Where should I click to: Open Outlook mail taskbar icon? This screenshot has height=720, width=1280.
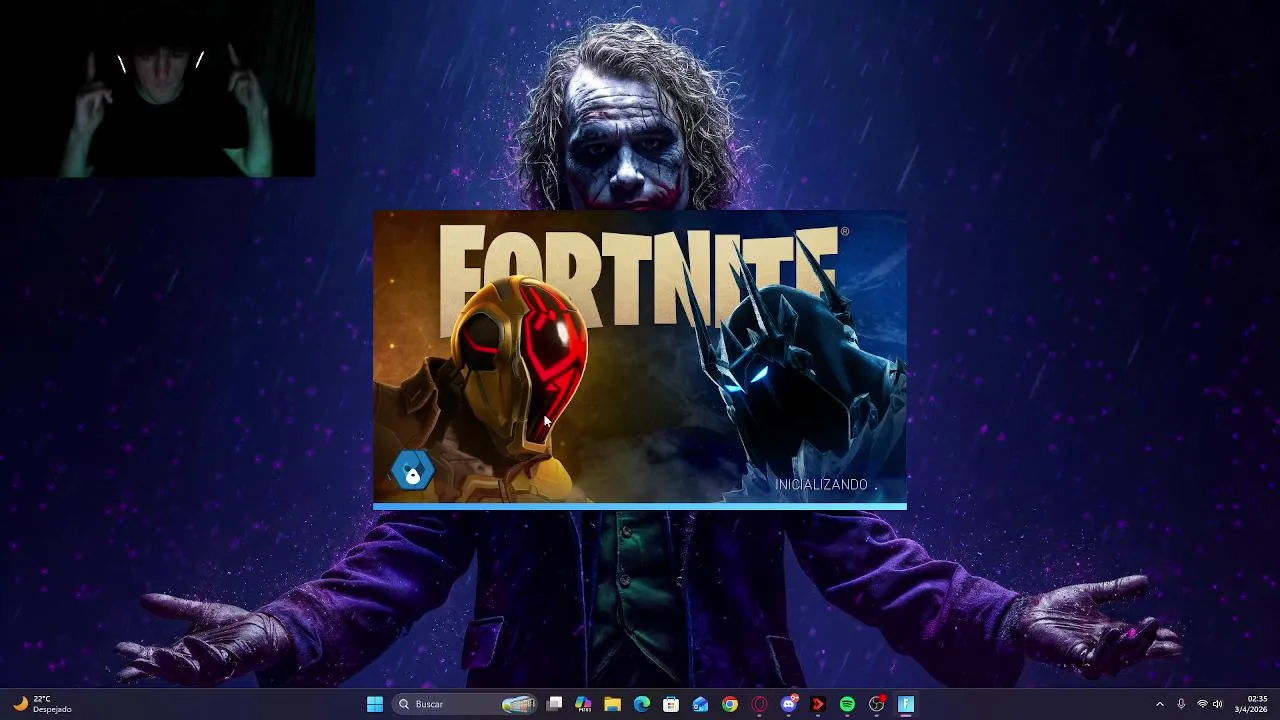coord(700,704)
